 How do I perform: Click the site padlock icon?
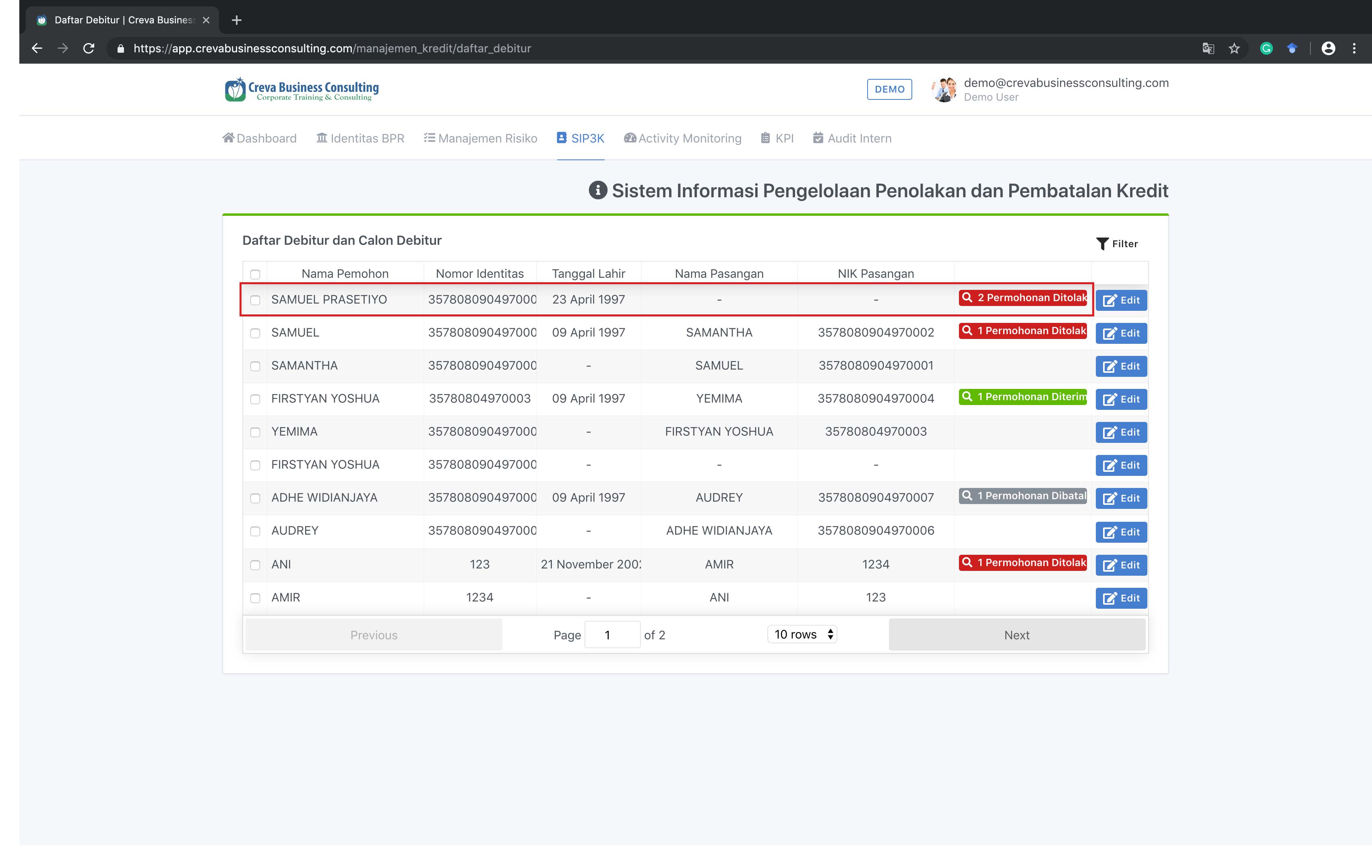click(120, 49)
